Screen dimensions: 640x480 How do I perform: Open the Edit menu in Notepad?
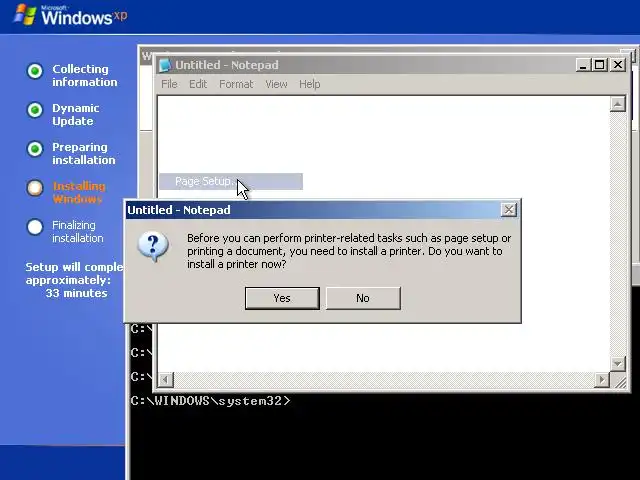coord(198,84)
